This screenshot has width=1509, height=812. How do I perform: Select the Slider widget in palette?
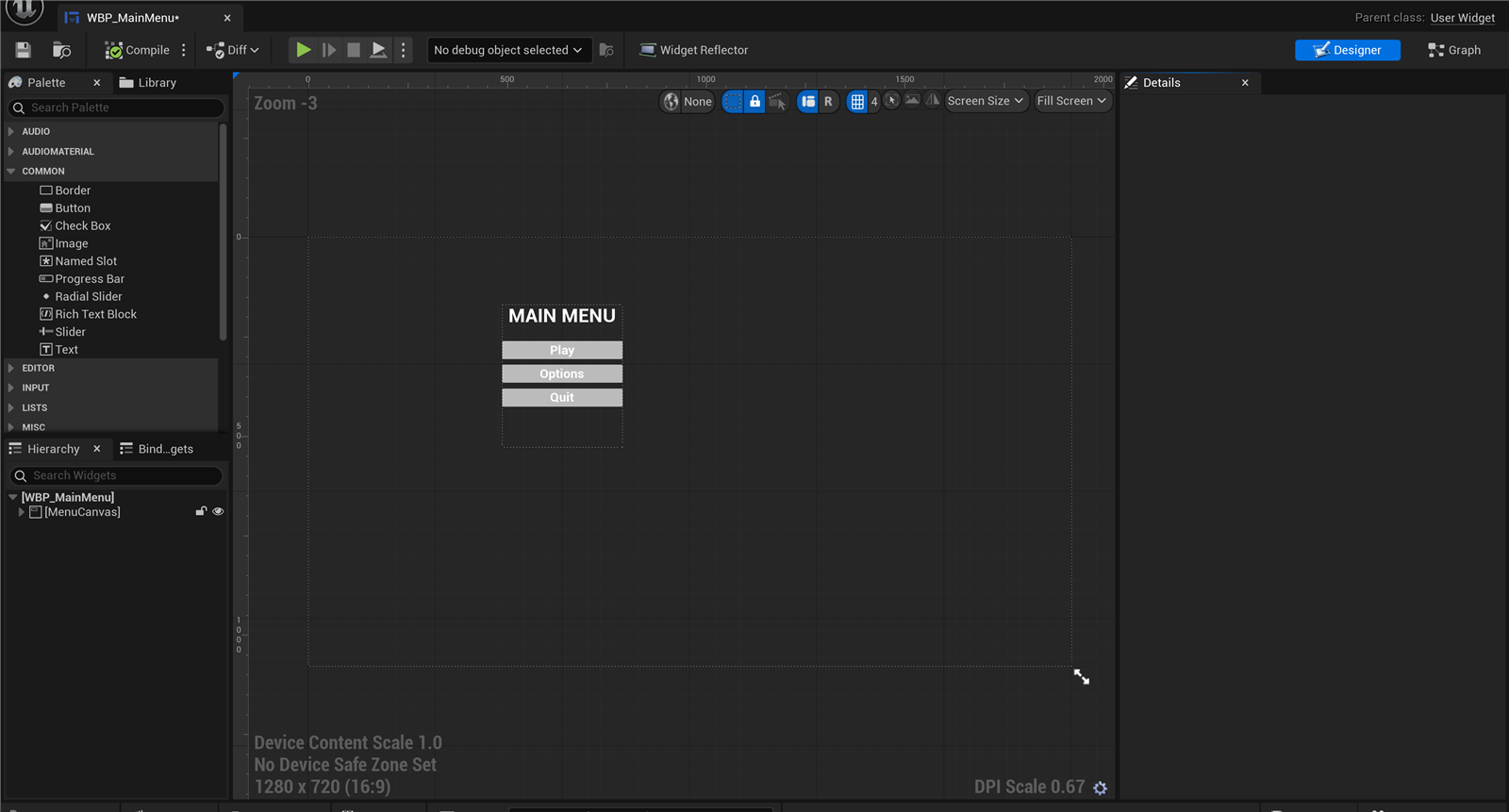click(x=62, y=332)
